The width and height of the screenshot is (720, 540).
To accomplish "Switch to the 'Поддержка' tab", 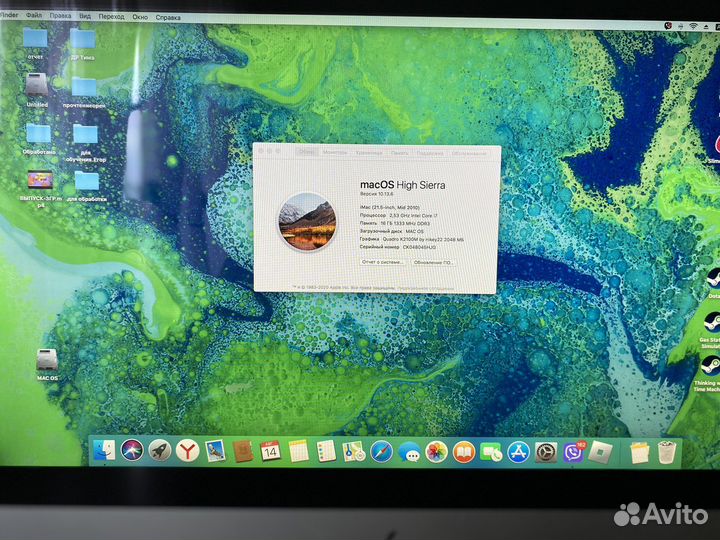I will point(430,153).
